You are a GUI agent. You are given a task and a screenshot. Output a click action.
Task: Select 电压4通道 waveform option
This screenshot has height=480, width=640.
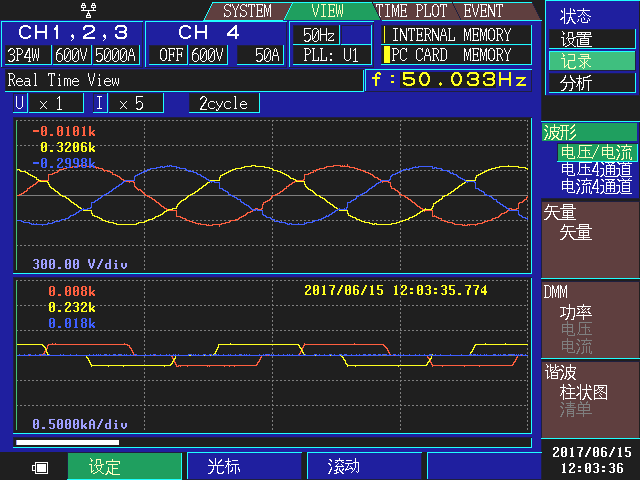(596, 170)
